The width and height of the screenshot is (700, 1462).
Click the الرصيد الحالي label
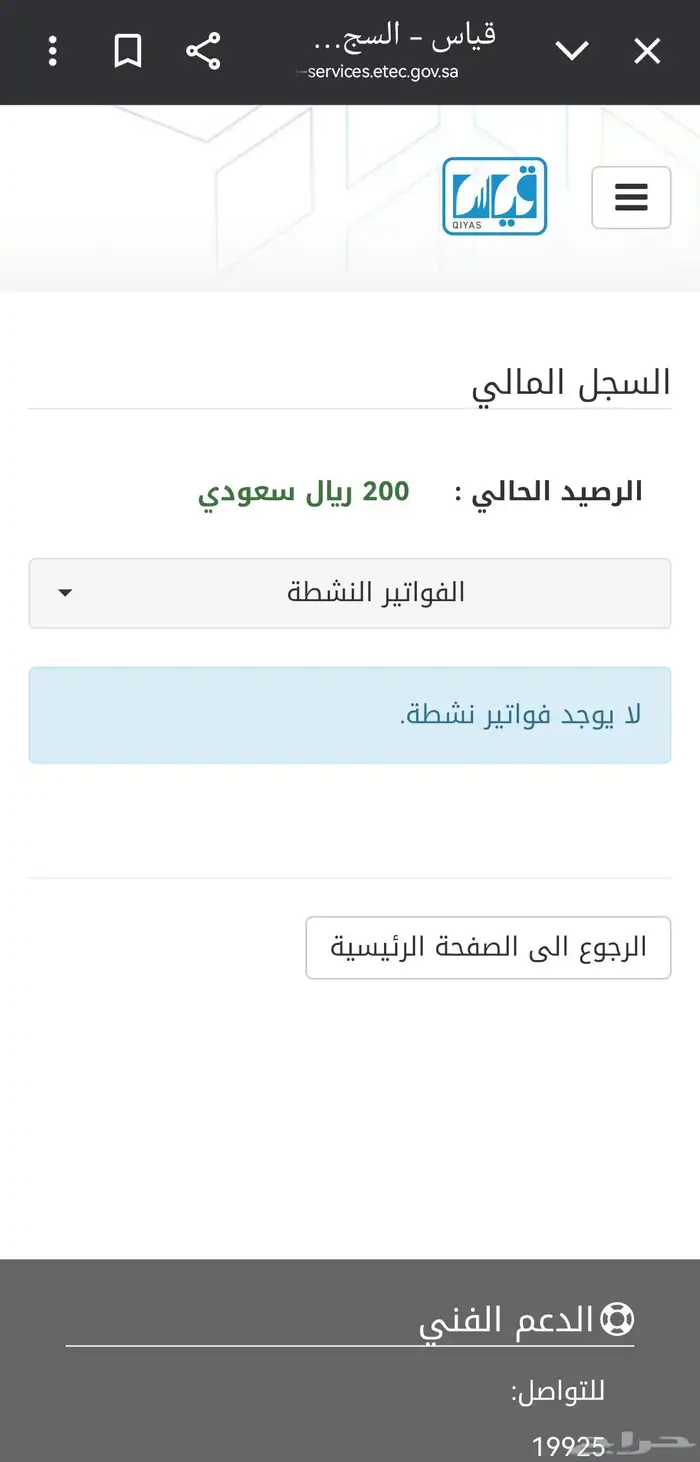tap(548, 492)
